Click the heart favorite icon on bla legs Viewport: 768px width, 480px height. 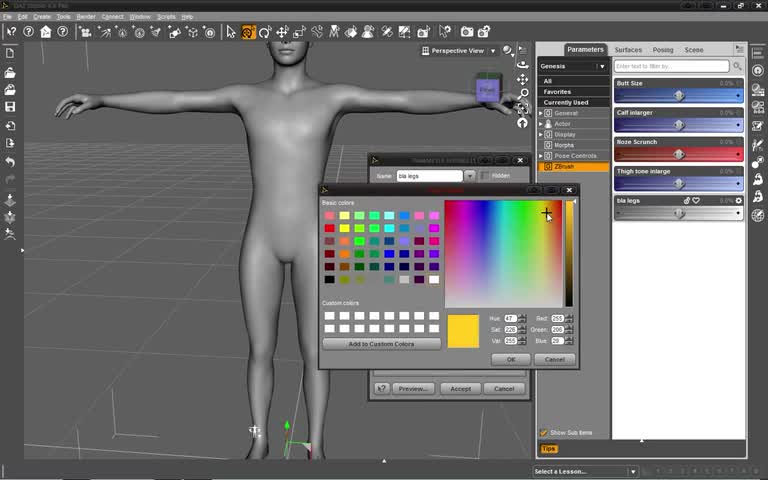(696, 200)
